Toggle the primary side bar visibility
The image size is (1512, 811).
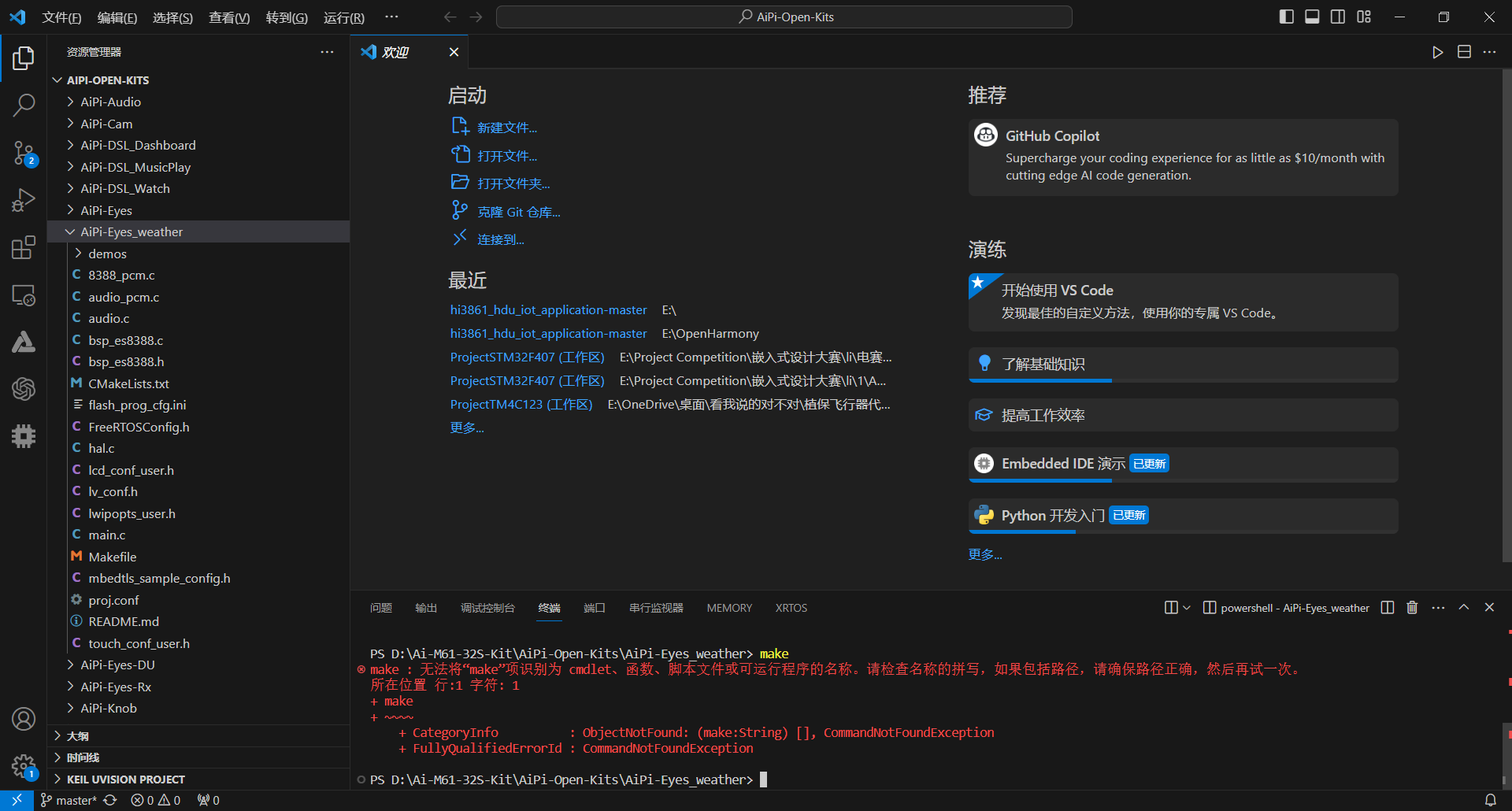point(1287,17)
